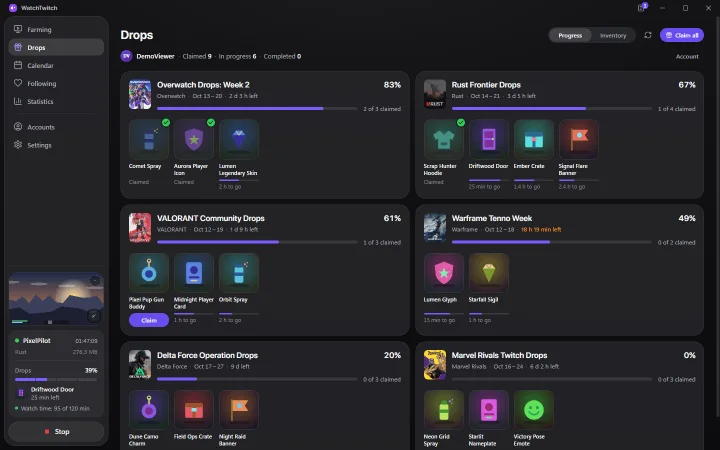The image size is (720, 450).
Task: Open the notifications icon in title bar
Action: point(642,8)
